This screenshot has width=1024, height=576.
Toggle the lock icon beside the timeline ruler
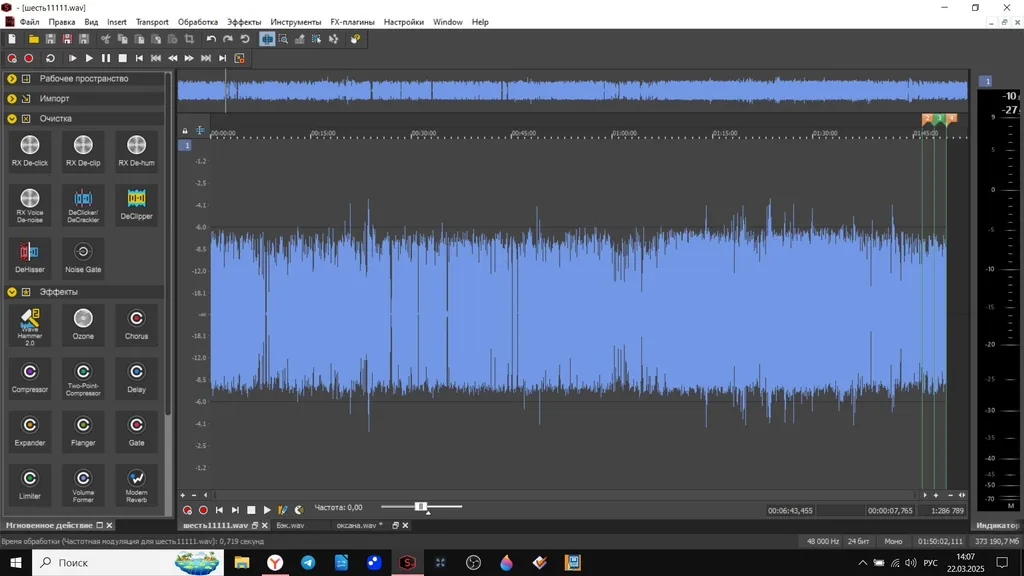(185, 131)
